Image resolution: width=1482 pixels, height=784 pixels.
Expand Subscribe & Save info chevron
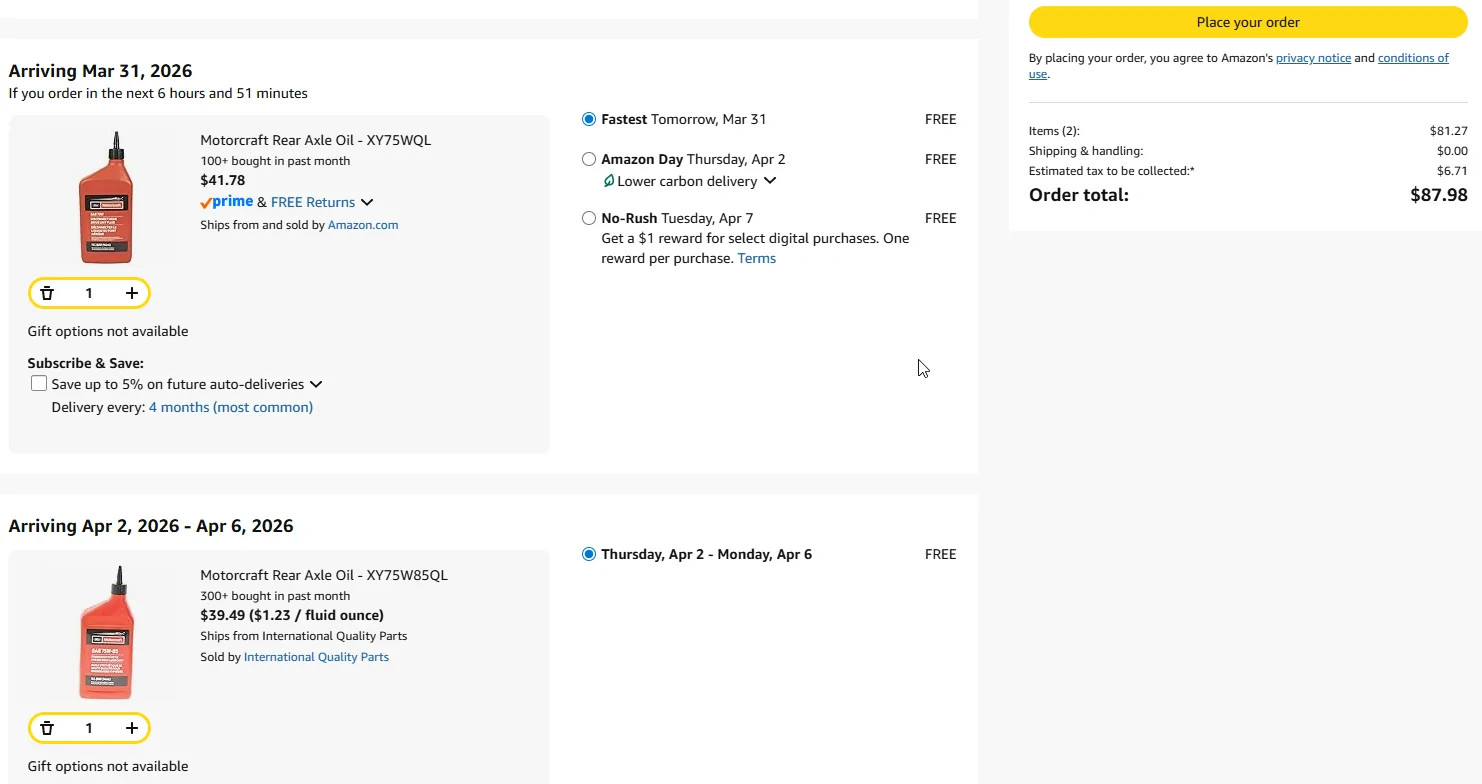pyautogui.click(x=316, y=384)
